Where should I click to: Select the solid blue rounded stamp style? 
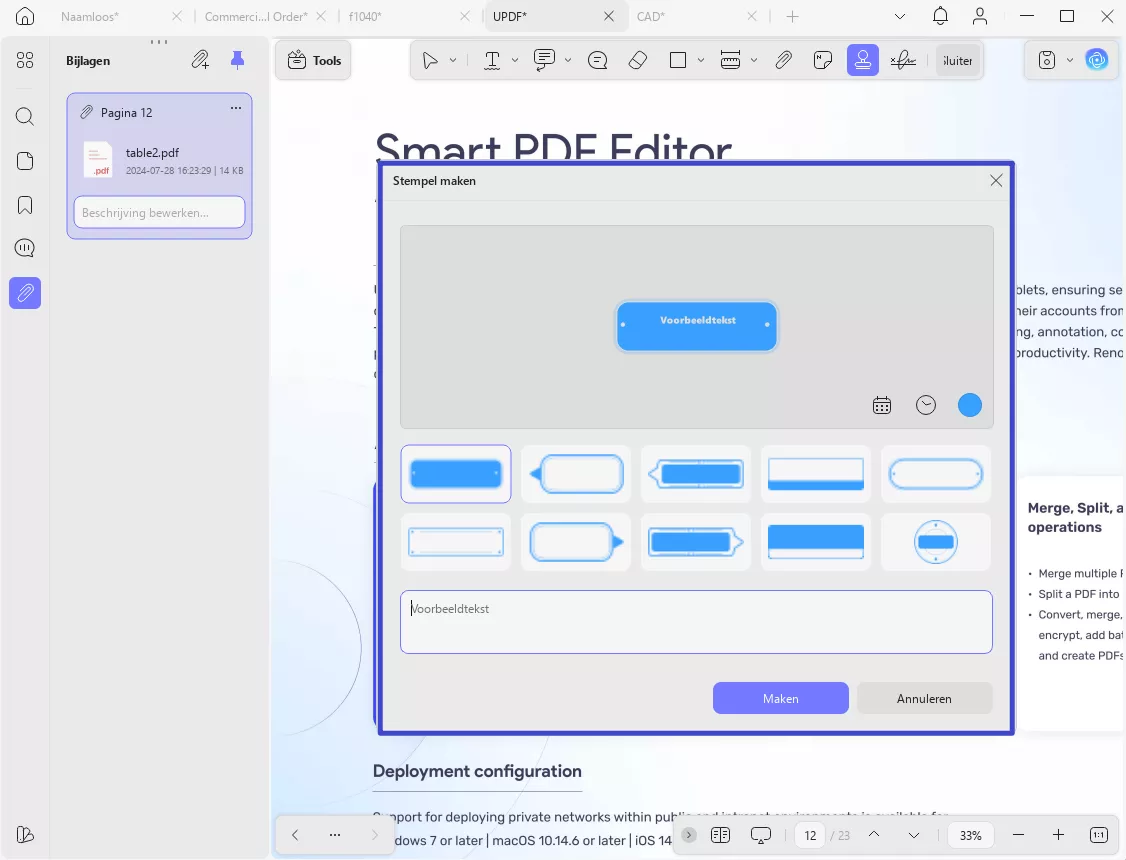pos(456,474)
